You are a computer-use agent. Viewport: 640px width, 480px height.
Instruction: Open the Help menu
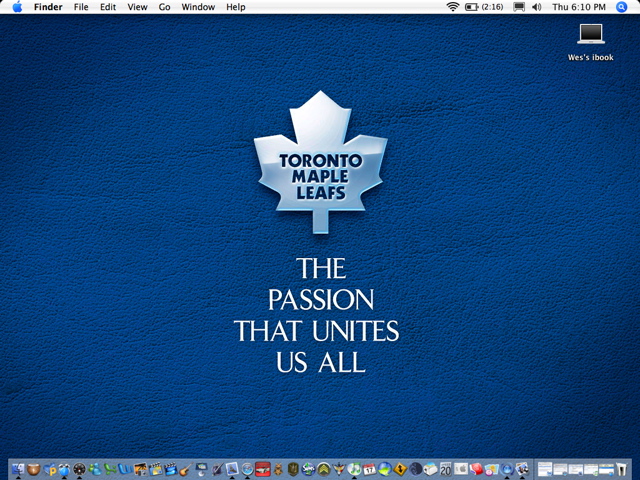(236, 7)
